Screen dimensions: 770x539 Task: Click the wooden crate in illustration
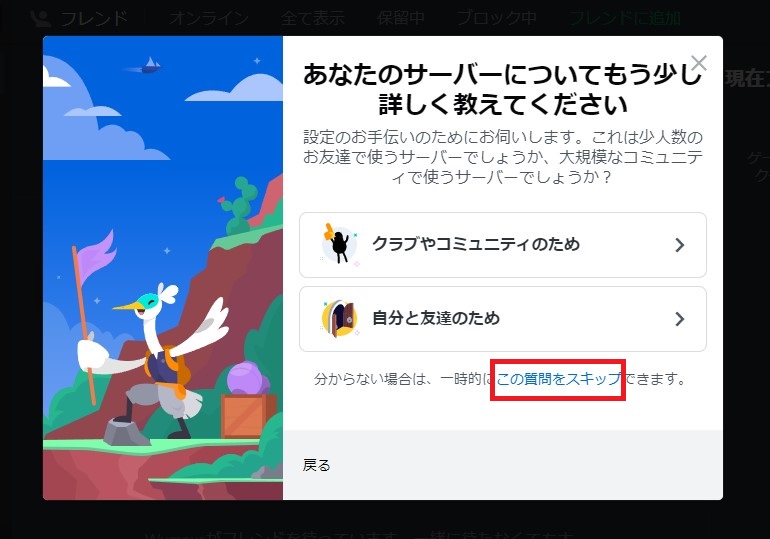click(x=247, y=415)
